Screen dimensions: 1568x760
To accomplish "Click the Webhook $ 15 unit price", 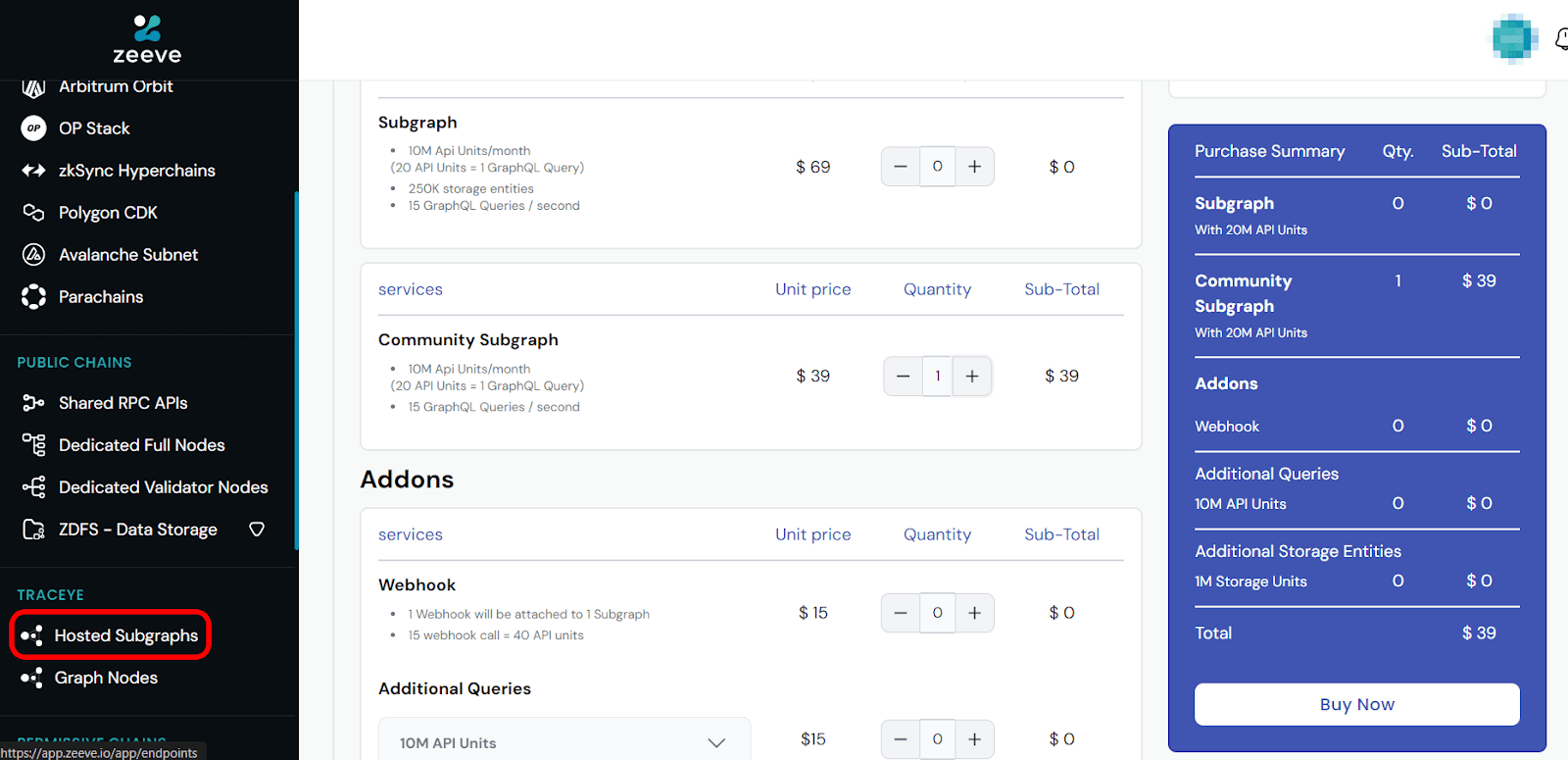I will (x=813, y=613).
